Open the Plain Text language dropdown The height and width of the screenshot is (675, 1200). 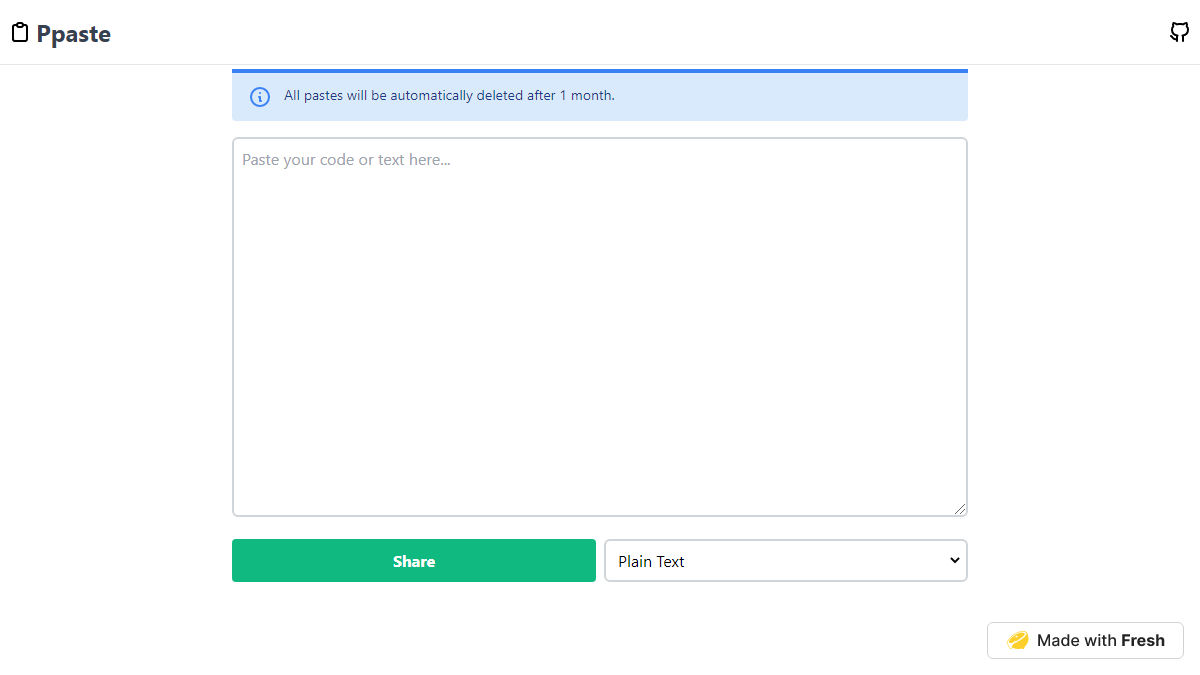pos(786,561)
